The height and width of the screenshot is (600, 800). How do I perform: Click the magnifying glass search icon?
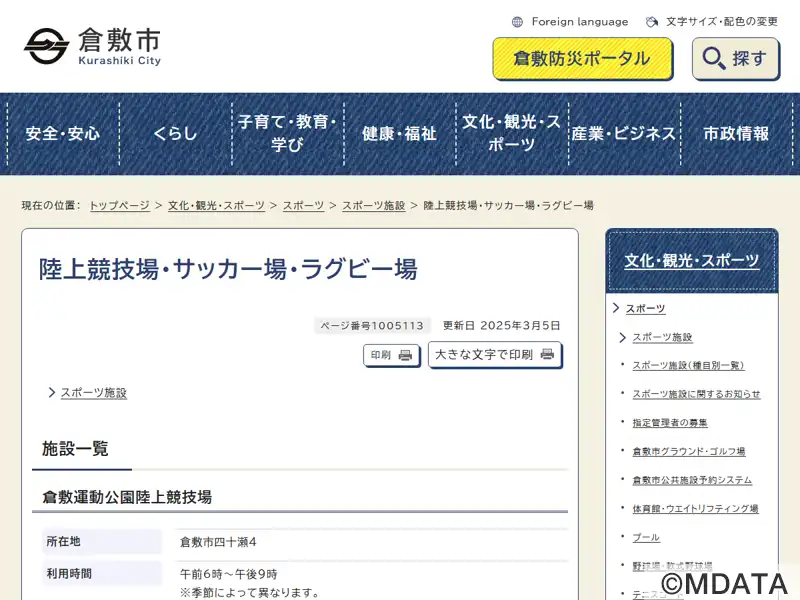pos(714,59)
